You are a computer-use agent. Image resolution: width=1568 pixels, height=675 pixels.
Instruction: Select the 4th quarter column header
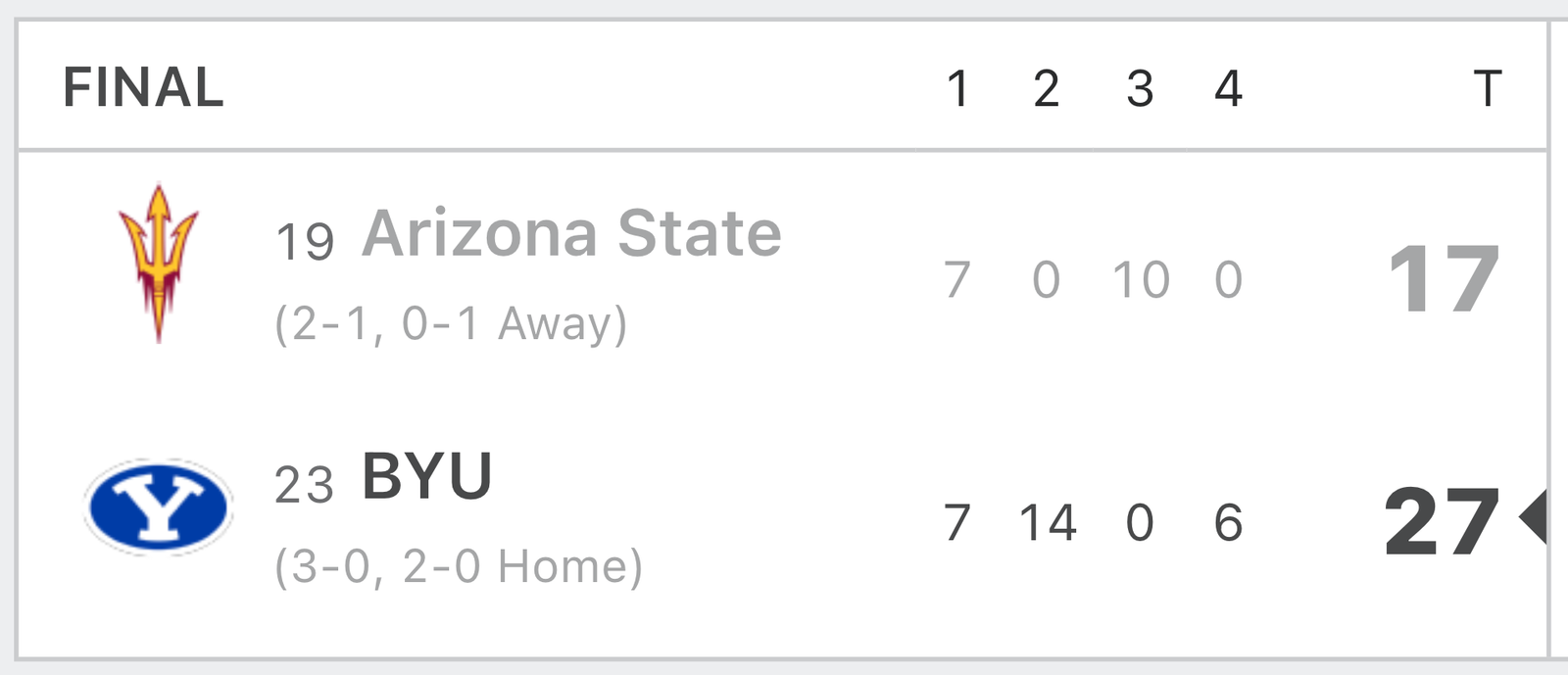(x=1228, y=88)
